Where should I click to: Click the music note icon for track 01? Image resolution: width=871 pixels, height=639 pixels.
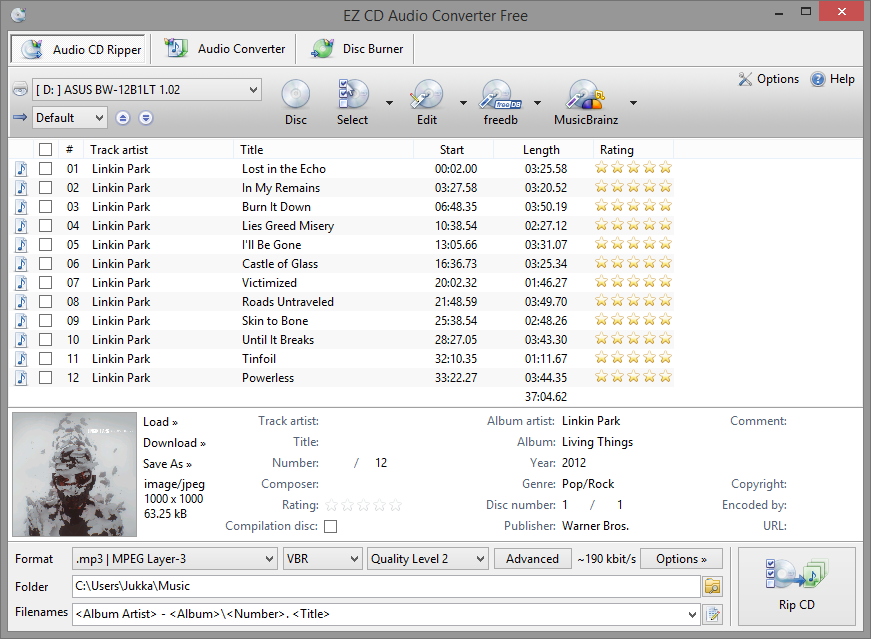21,168
